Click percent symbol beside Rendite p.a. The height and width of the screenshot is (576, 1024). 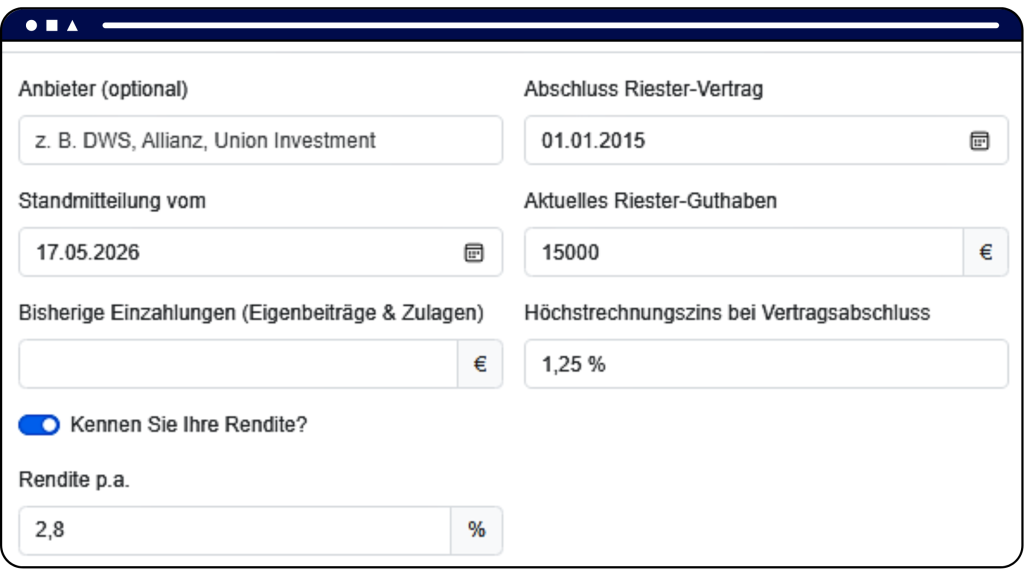(x=477, y=530)
